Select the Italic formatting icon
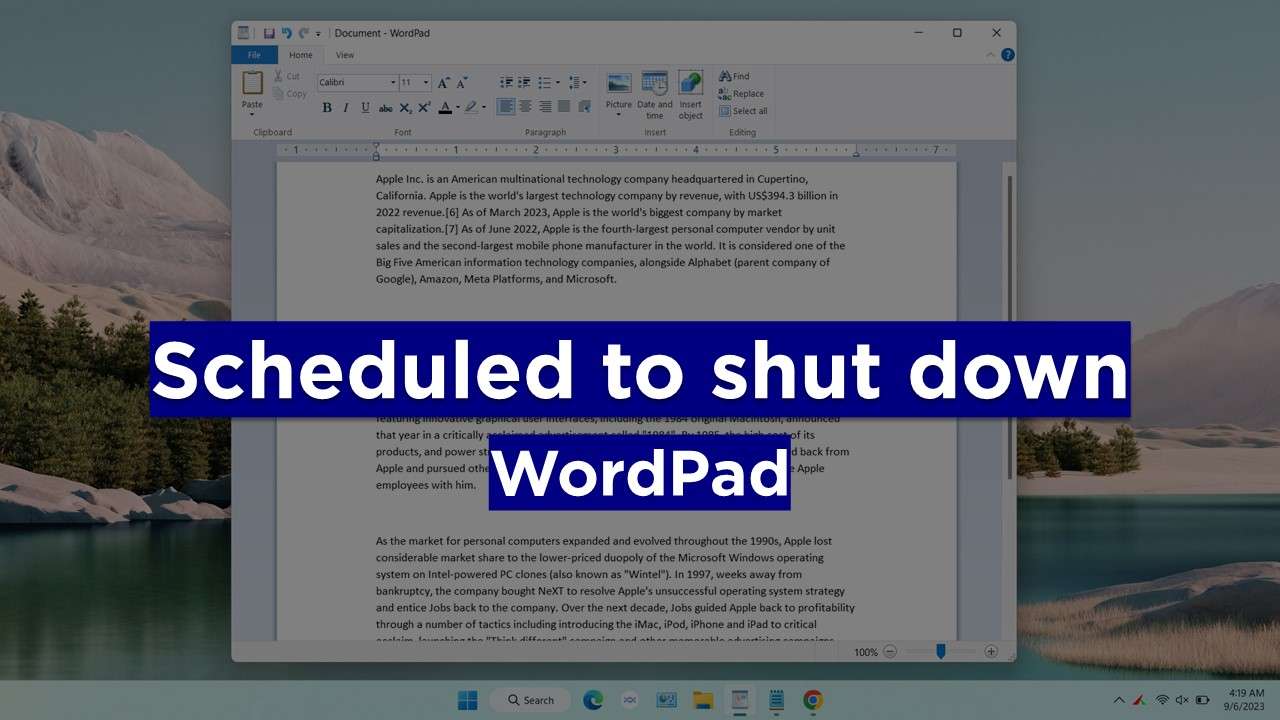Viewport: 1280px width, 720px height. [x=346, y=107]
